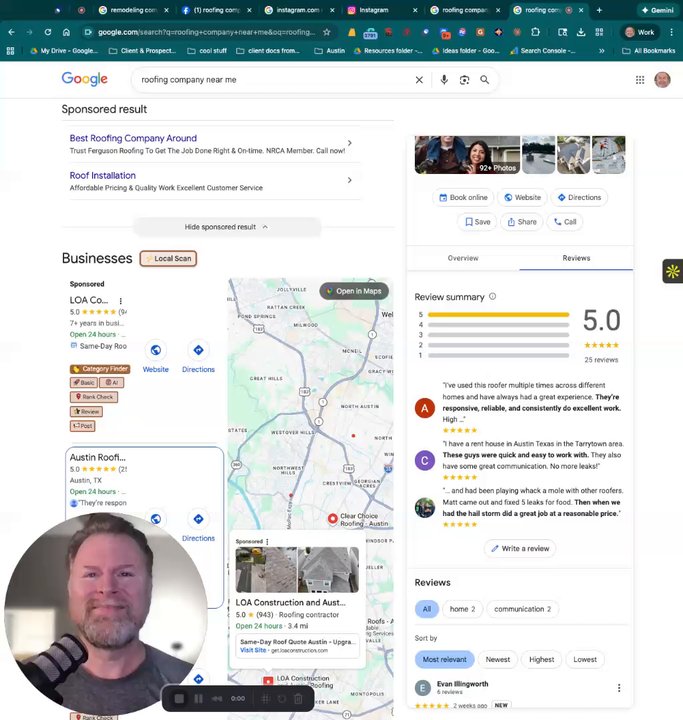Screen dimensions: 683x720
Task: Open Chrome three-dot menu
Action: click(x=672, y=32)
